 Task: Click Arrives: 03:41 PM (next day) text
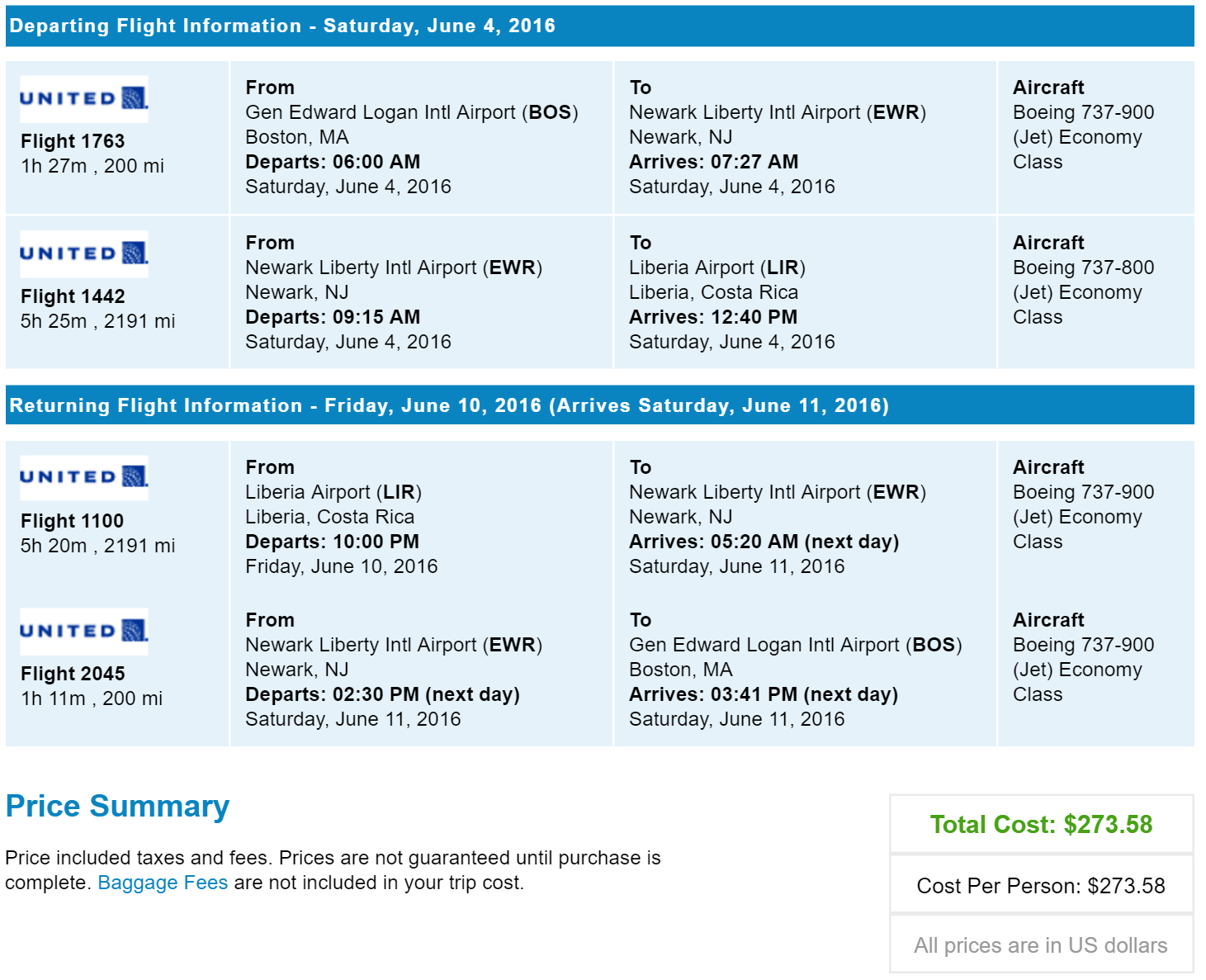tap(764, 694)
